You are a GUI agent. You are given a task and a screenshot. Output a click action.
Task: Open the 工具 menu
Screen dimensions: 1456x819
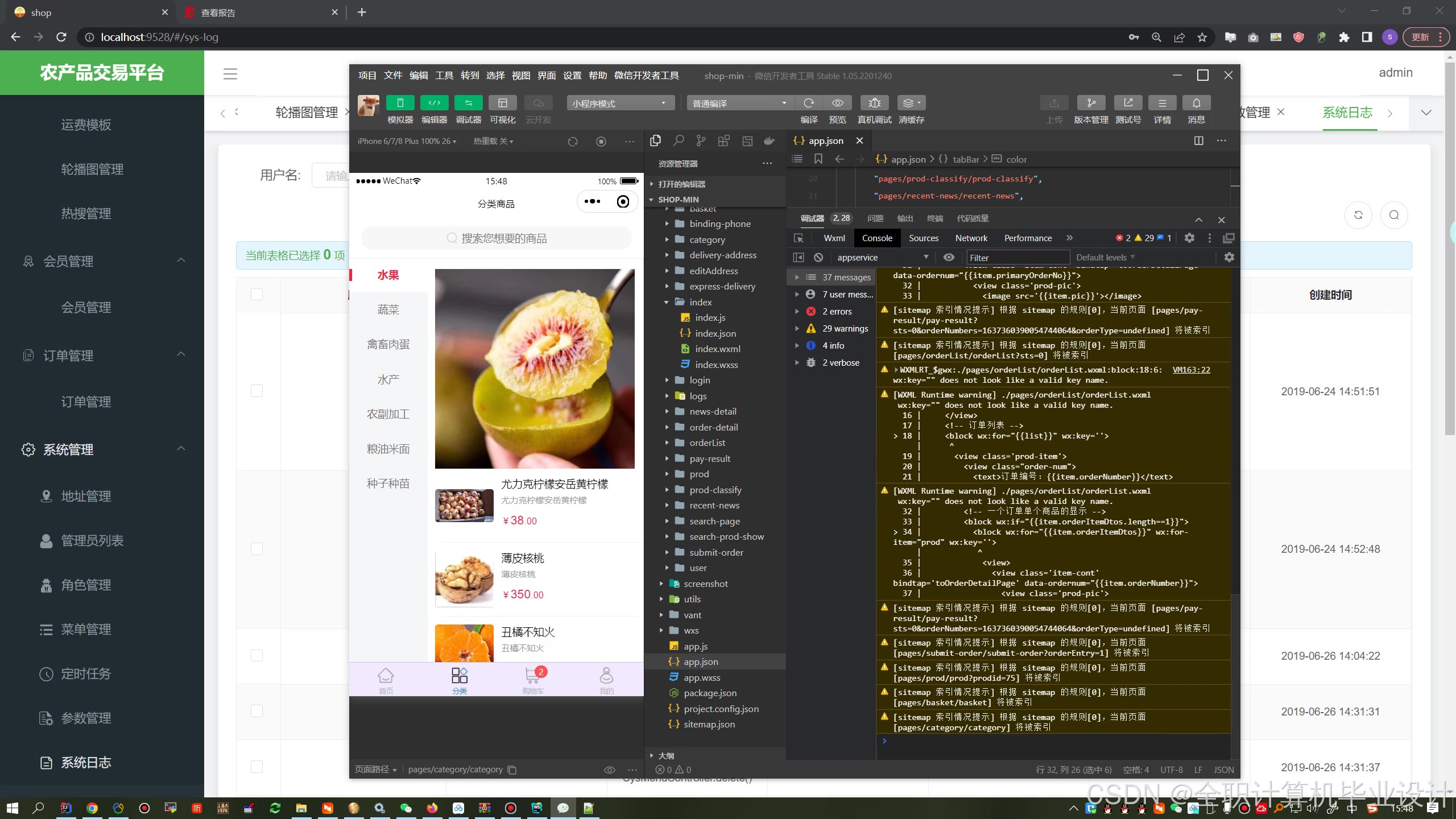tap(444, 76)
